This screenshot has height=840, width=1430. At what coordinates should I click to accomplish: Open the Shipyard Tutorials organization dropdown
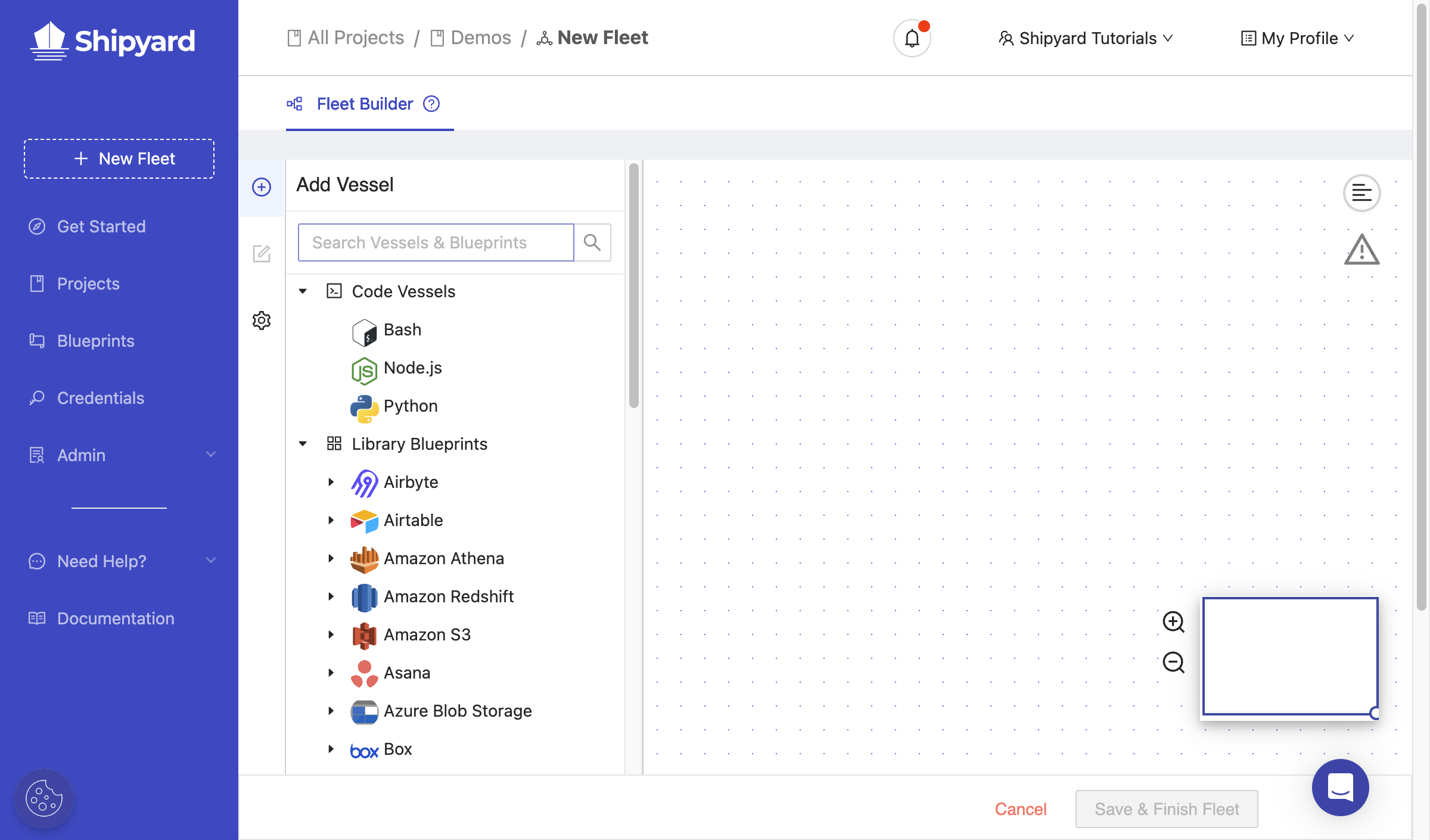pos(1086,38)
